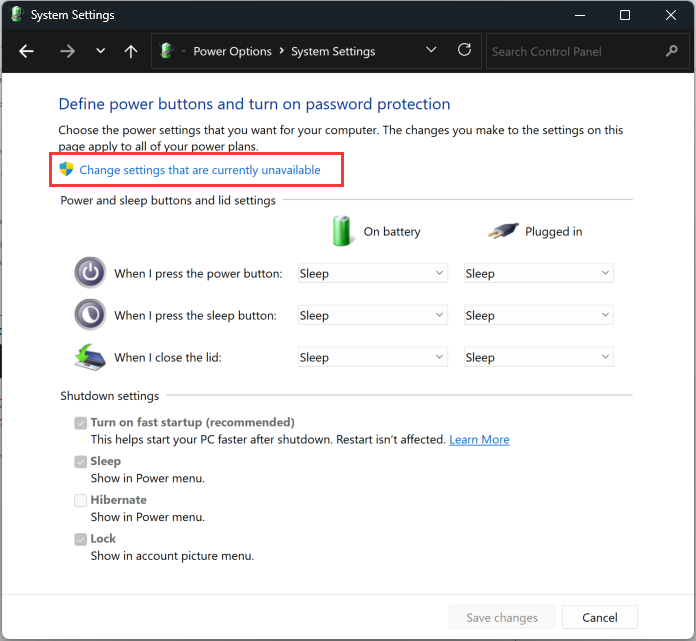The height and width of the screenshot is (641, 696).
Task: Expand address bar history dropdown
Action: pos(431,49)
